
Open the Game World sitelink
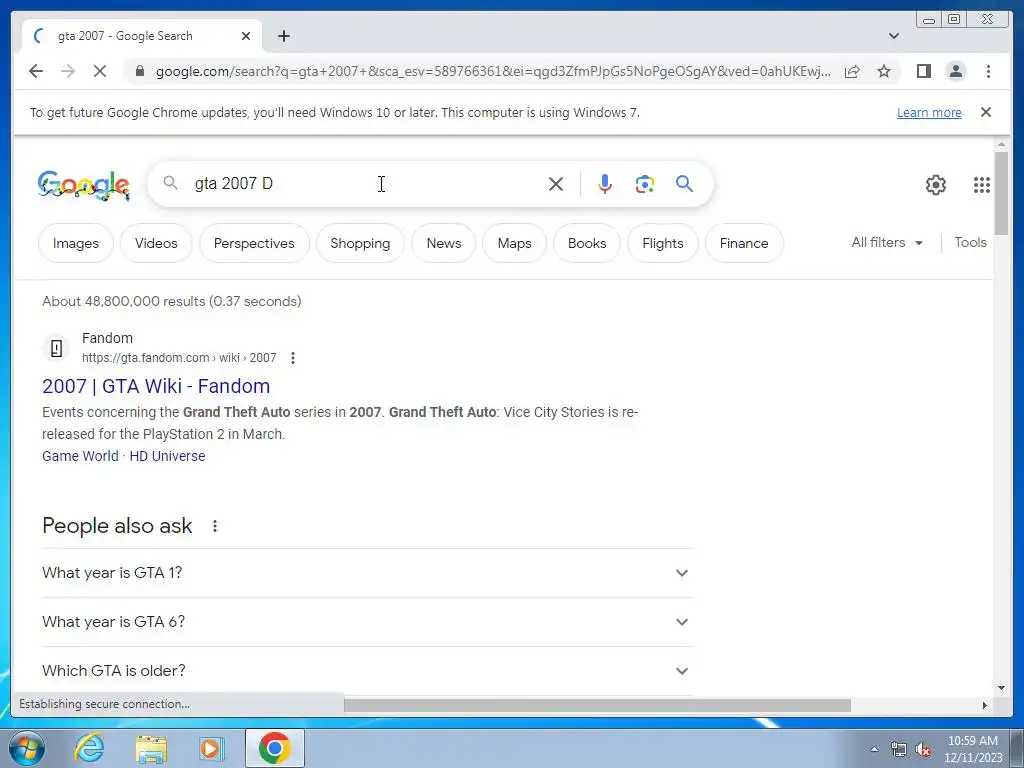(x=80, y=456)
